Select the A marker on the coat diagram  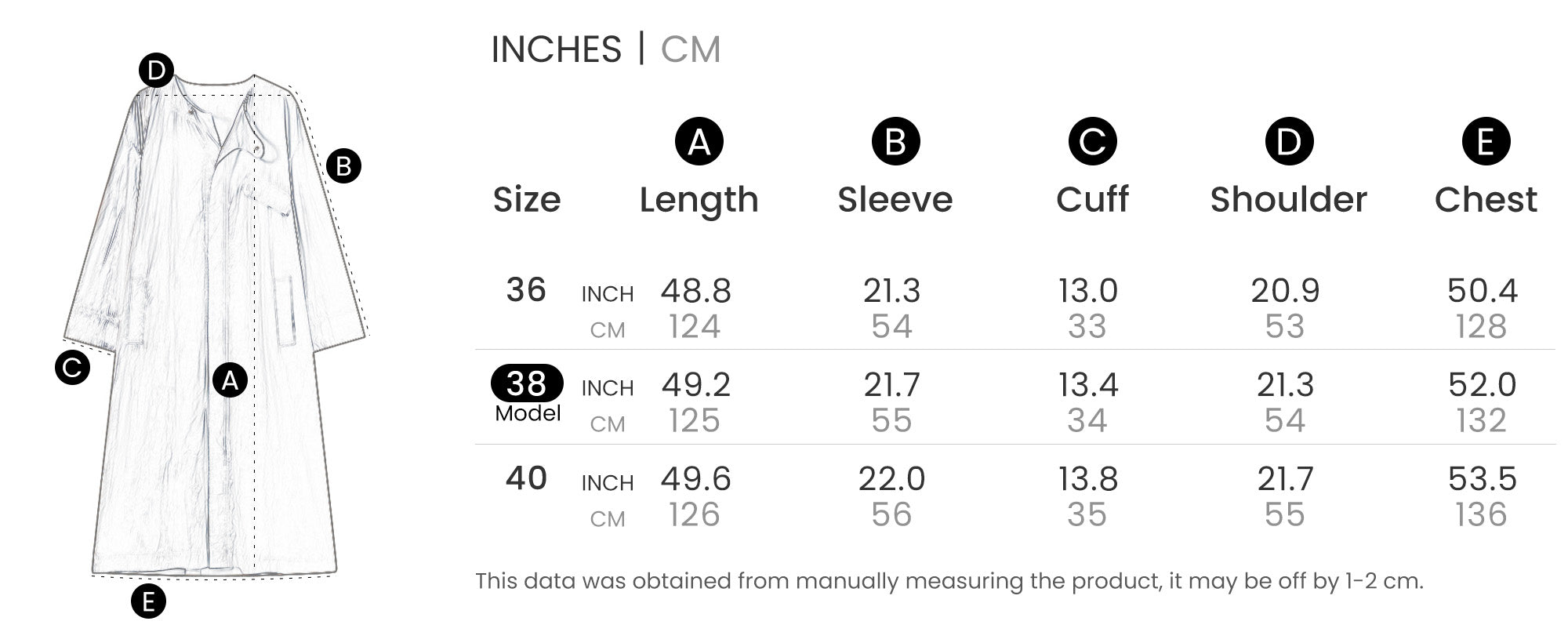tap(230, 380)
